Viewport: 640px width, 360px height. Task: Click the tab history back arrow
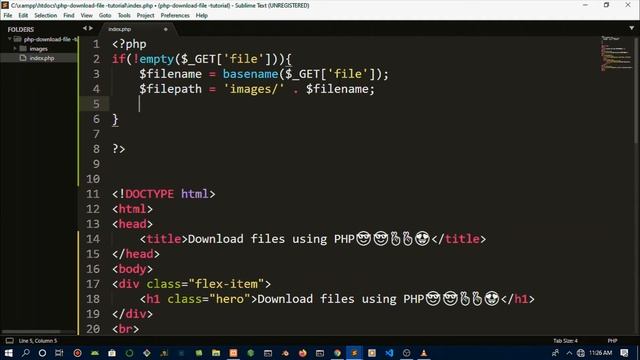coord(84,28)
